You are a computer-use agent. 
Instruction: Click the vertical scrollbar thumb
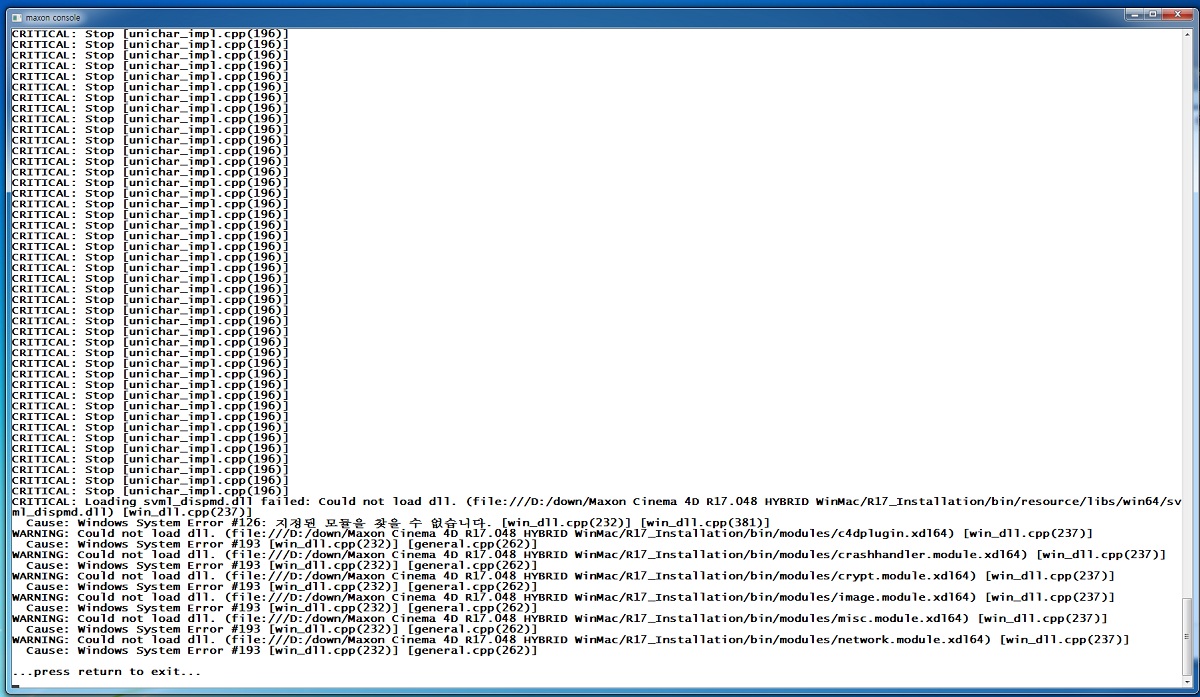pyautogui.click(x=1187, y=636)
